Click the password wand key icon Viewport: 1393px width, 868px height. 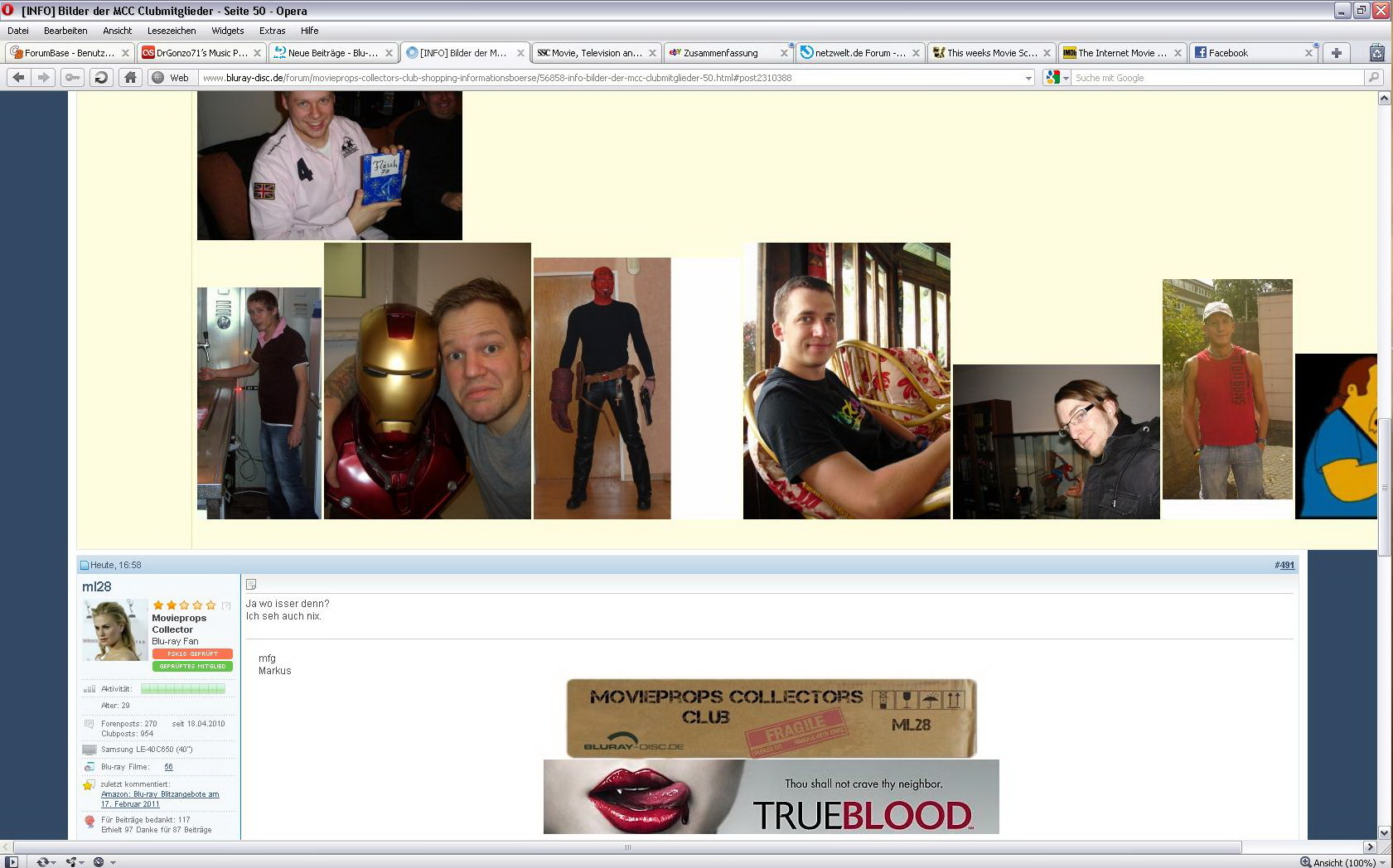(73, 77)
